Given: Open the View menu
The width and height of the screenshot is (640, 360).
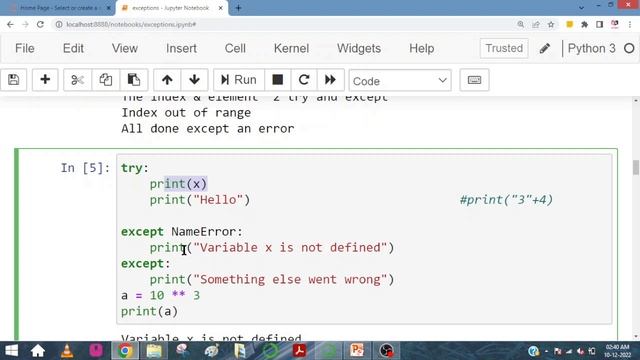Looking at the screenshot, I should coord(124,48).
